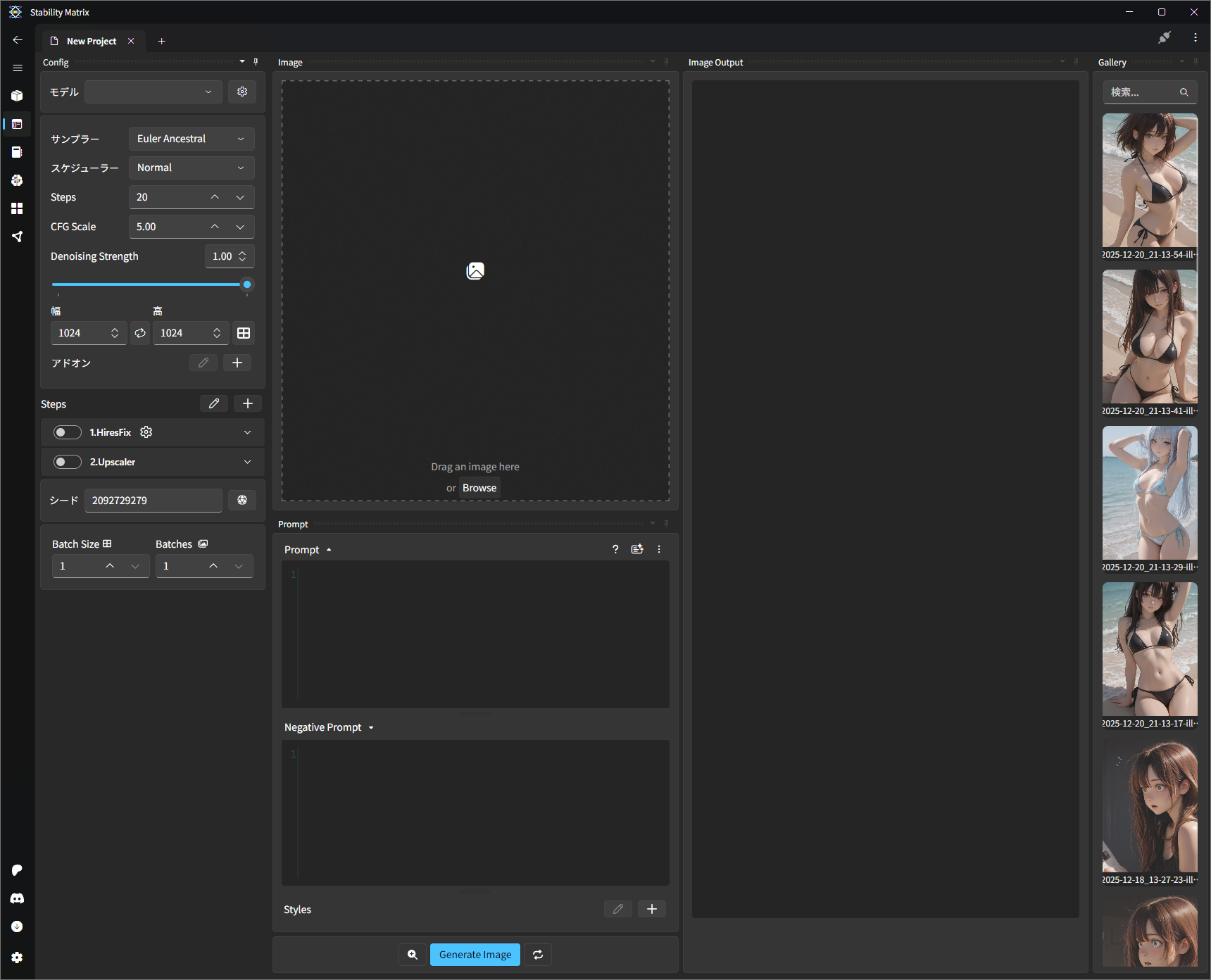Open the Normal scheduler dropdown
This screenshot has width=1211, height=980.
pos(191,168)
